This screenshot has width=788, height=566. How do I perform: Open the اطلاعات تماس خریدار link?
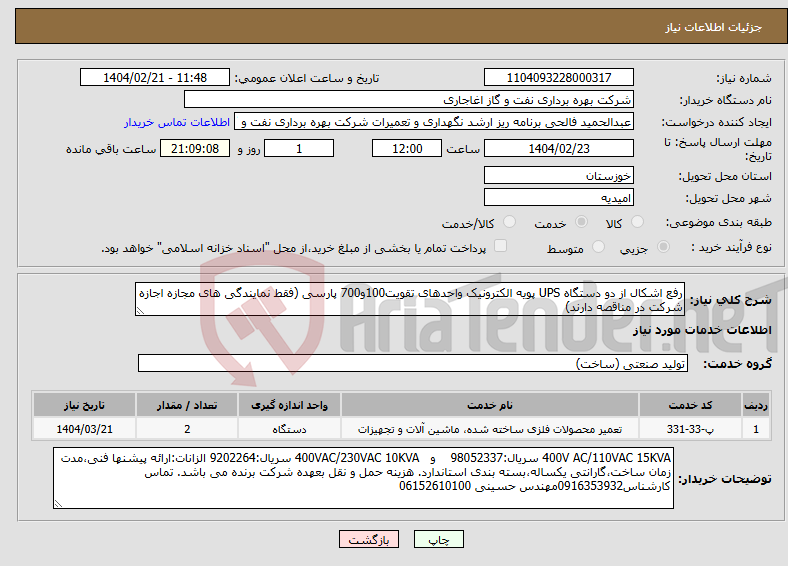(177, 122)
